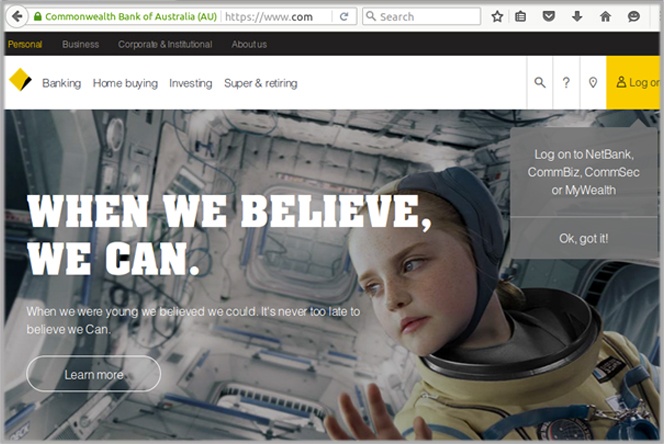Open the Home buying menu
The width and height of the screenshot is (664, 444).
point(125,83)
